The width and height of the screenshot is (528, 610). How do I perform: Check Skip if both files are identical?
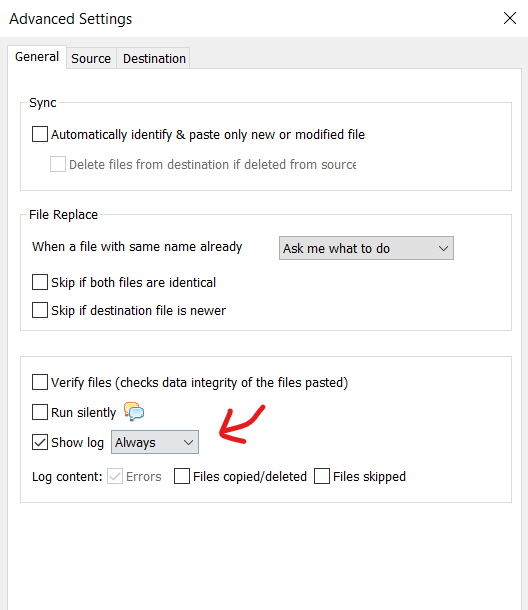point(40,282)
